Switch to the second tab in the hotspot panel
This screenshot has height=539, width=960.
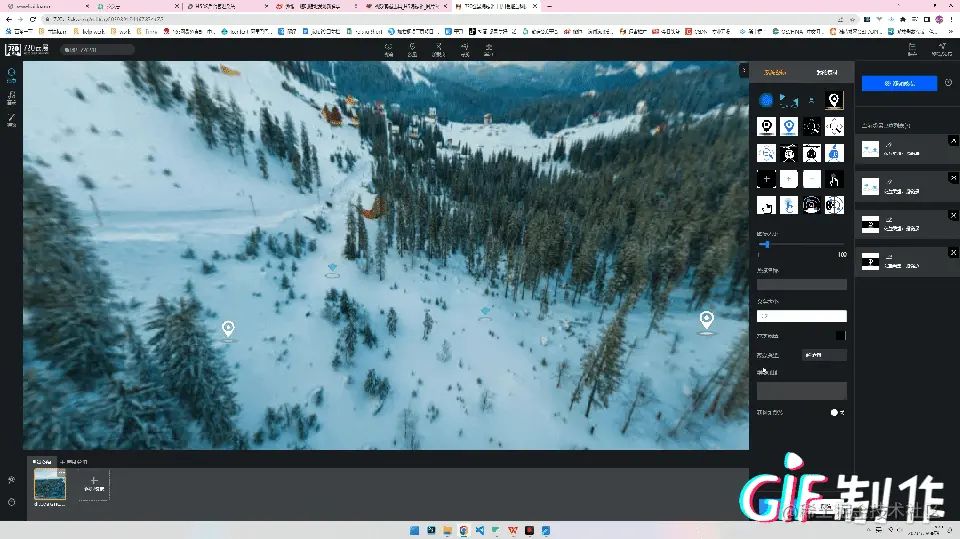coord(827,72)
